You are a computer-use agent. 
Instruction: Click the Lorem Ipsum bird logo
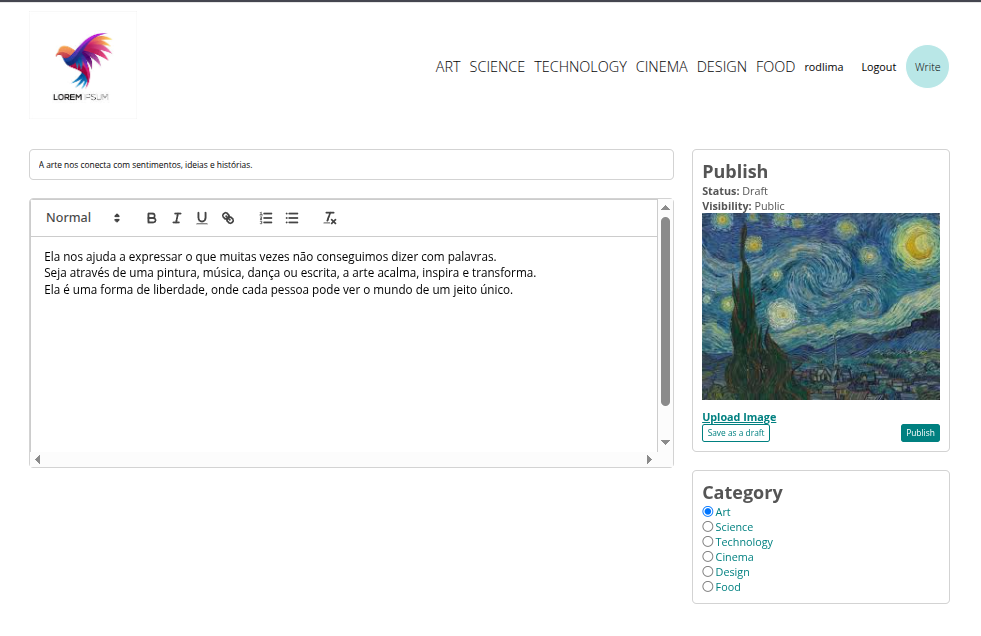(83, 66)
